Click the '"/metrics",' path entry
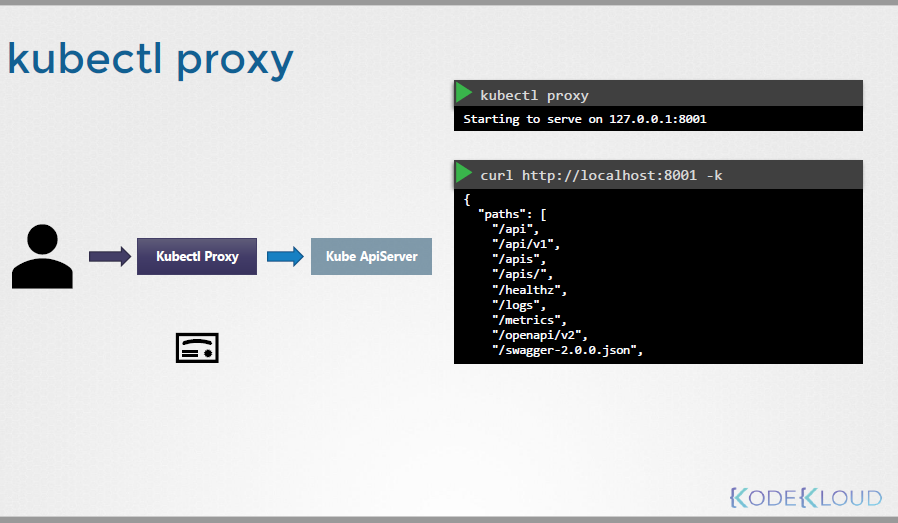 529,320
